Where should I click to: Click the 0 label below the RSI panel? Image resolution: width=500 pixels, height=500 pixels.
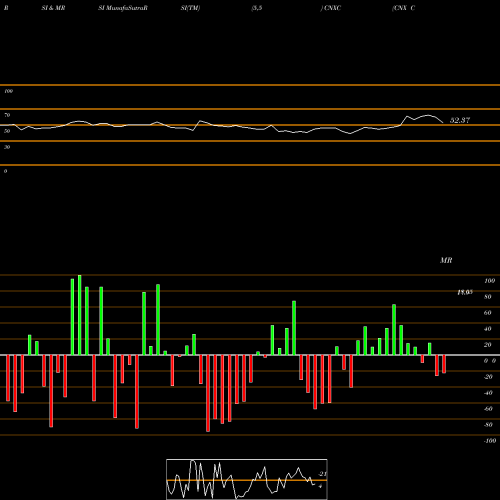[5, 171]
